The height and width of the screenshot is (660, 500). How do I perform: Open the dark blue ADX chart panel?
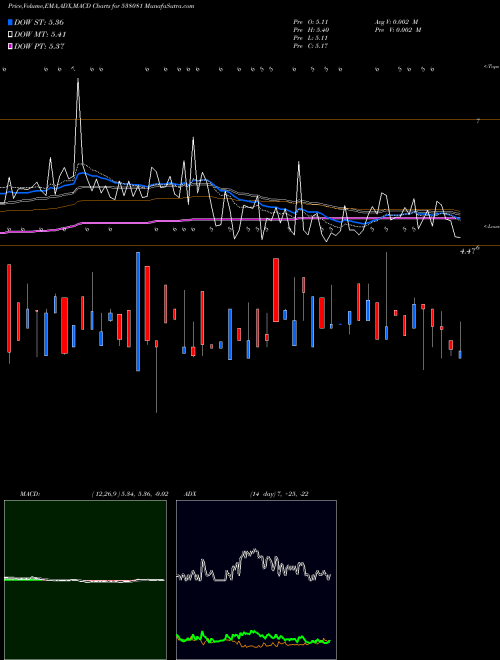(x=256, y=580)
